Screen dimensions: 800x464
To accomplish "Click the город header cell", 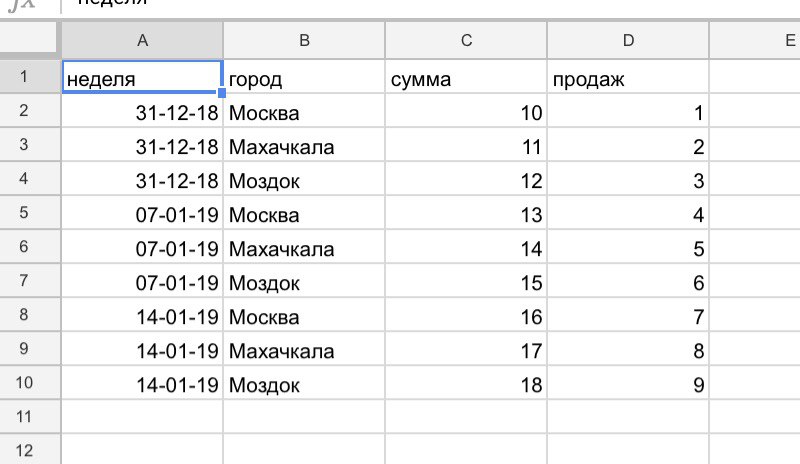I will coord(304,77).
